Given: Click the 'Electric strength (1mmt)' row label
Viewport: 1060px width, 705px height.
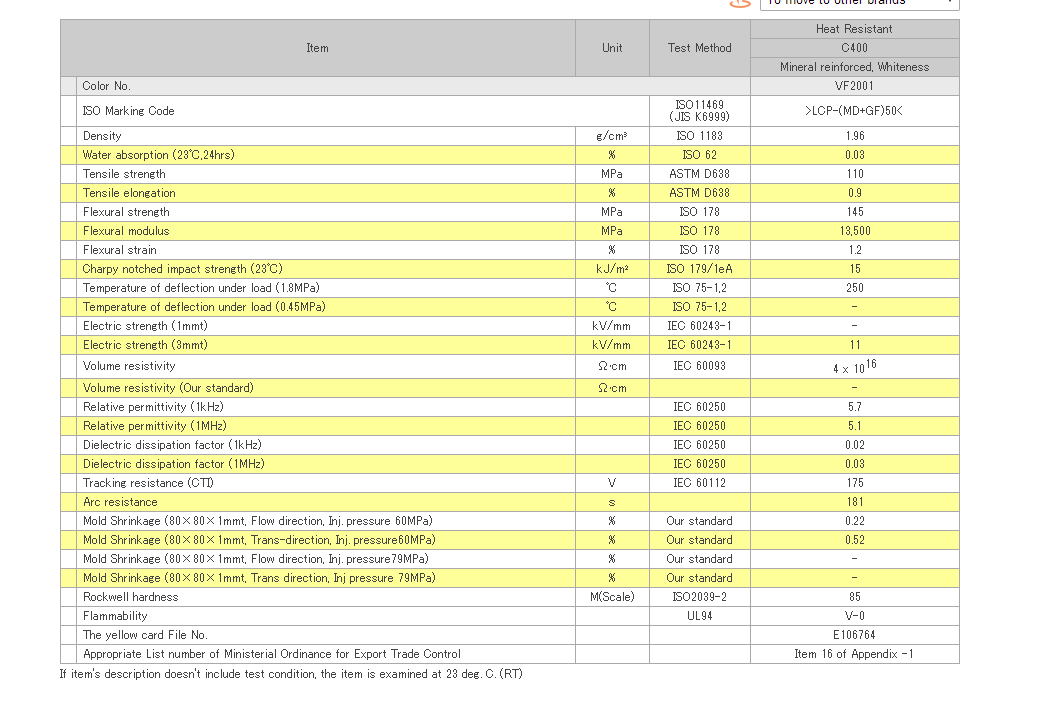Looking at the screenshot, I should pos(145,325).
